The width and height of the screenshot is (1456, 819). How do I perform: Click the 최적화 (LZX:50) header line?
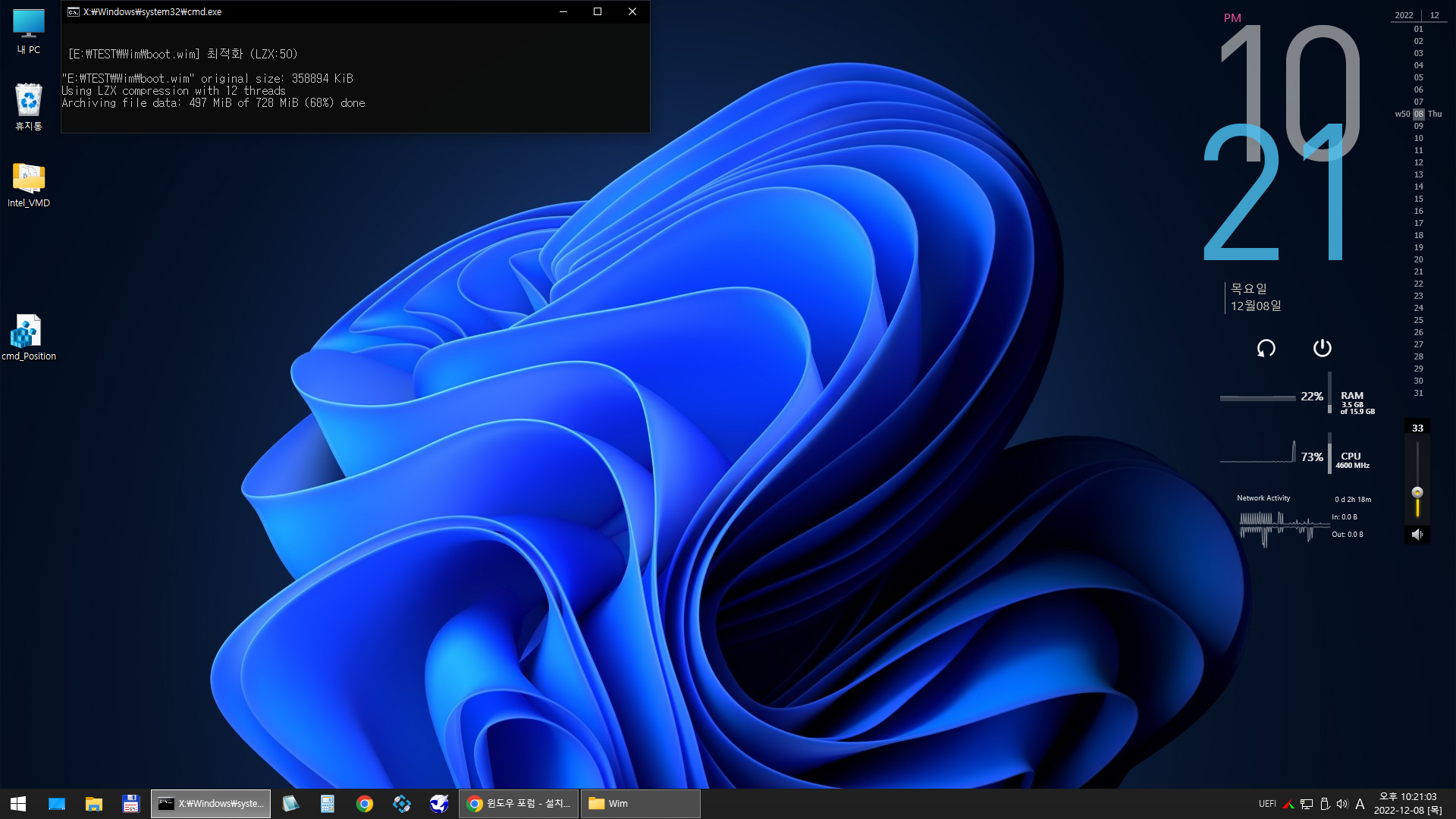[x=183, y=54]
